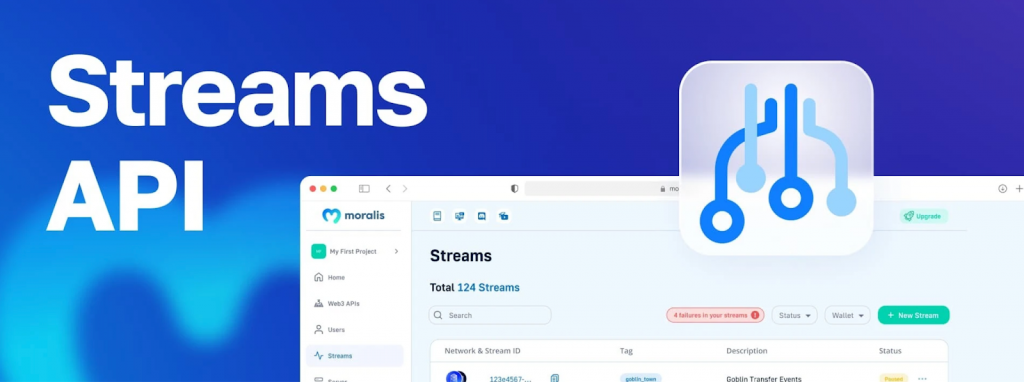
Task: Open the speech-bubble icon third in the top icon row
Action: tap(481, 215)
